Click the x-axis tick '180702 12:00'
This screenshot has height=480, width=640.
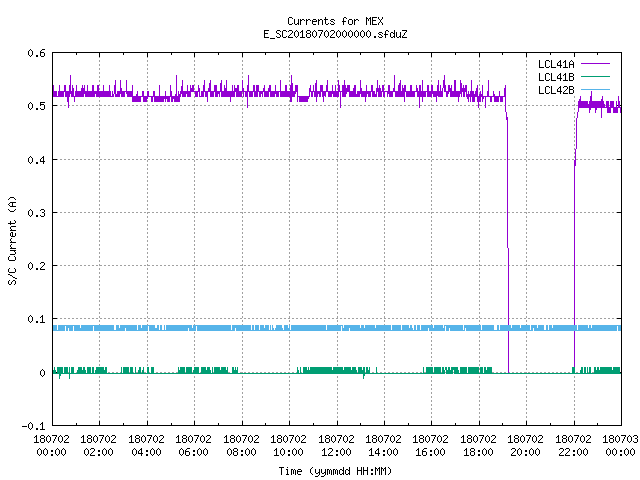[336, 445]
